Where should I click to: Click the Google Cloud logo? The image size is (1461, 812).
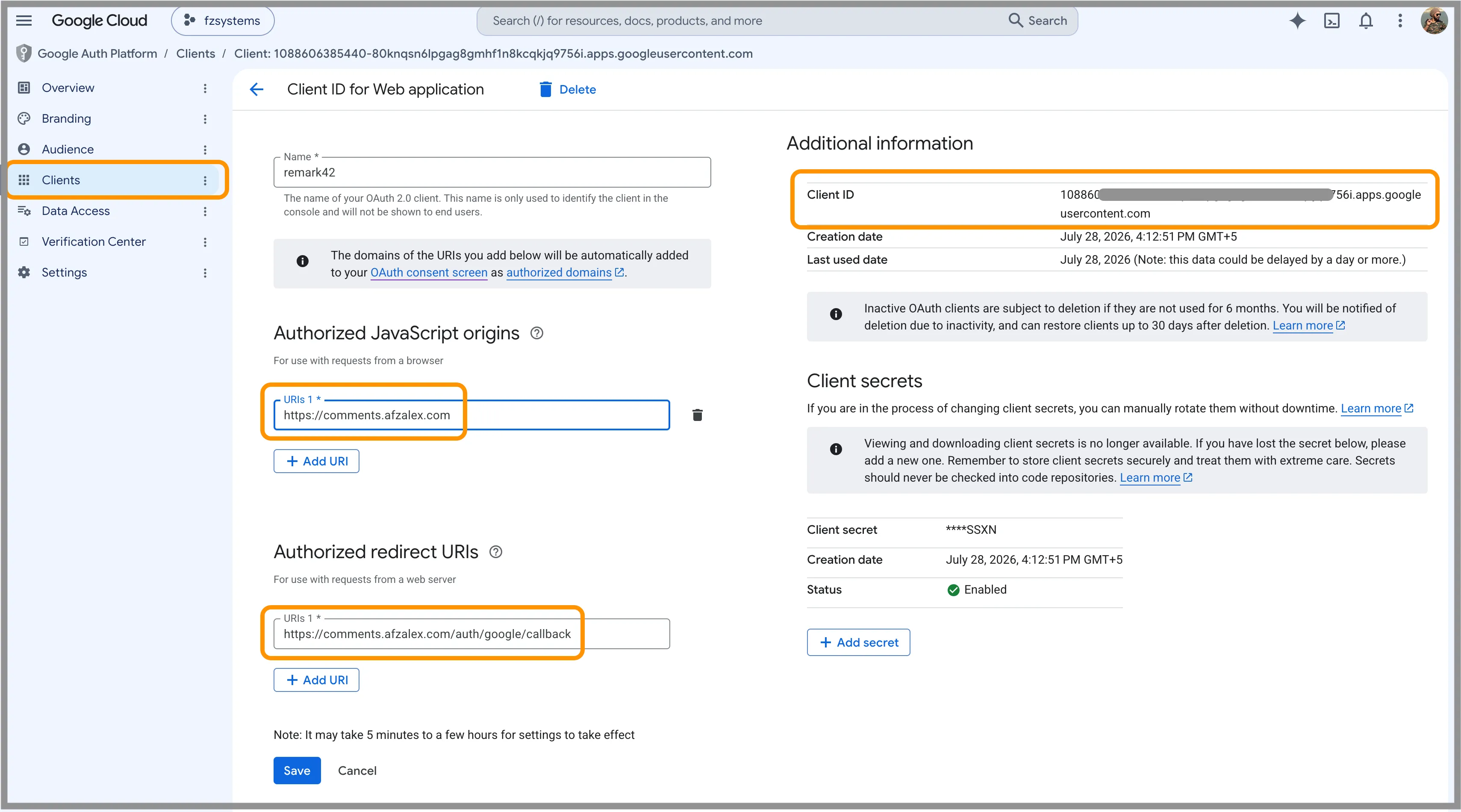99,21
